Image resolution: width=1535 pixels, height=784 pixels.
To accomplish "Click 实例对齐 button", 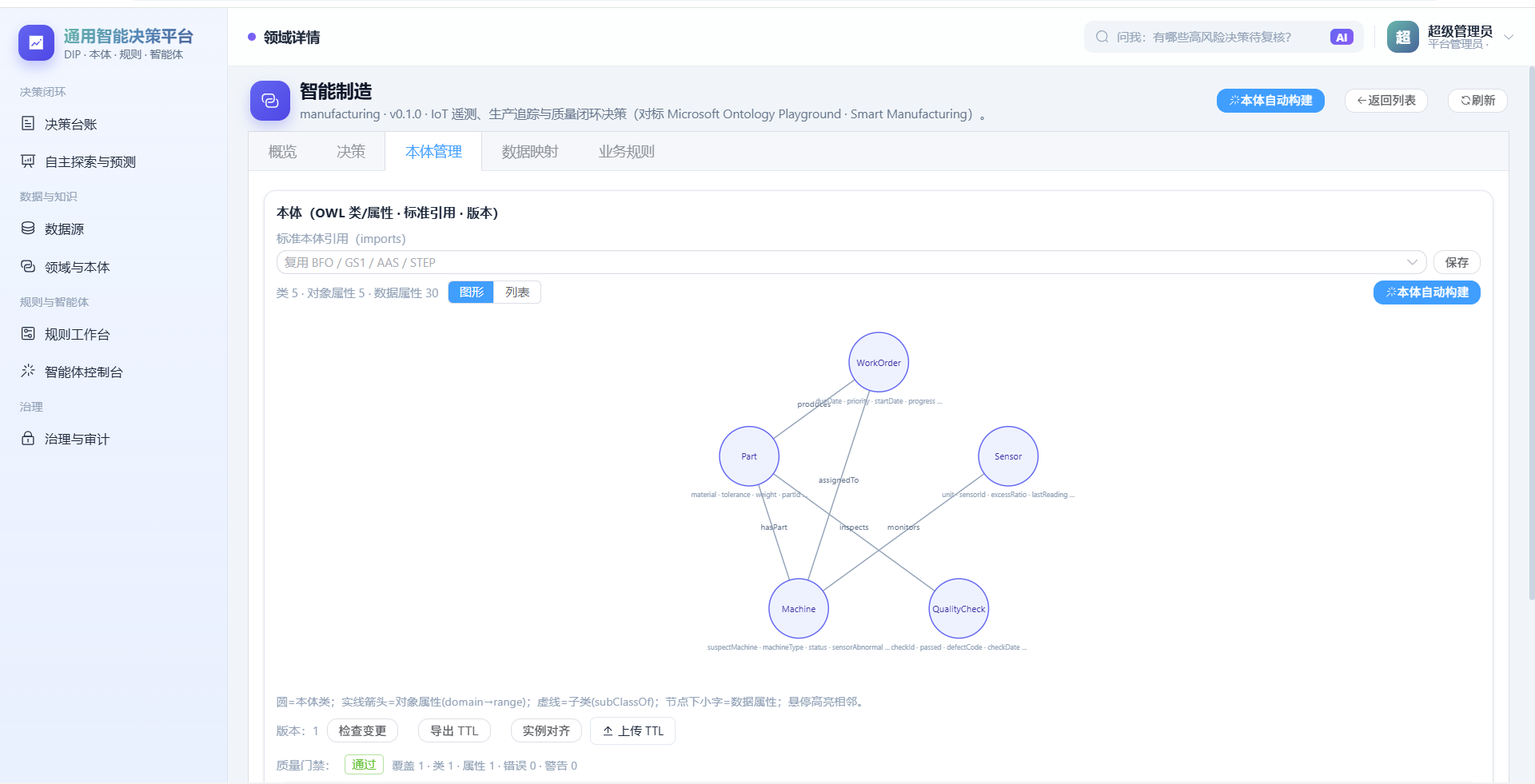I will tap(546, 730).
